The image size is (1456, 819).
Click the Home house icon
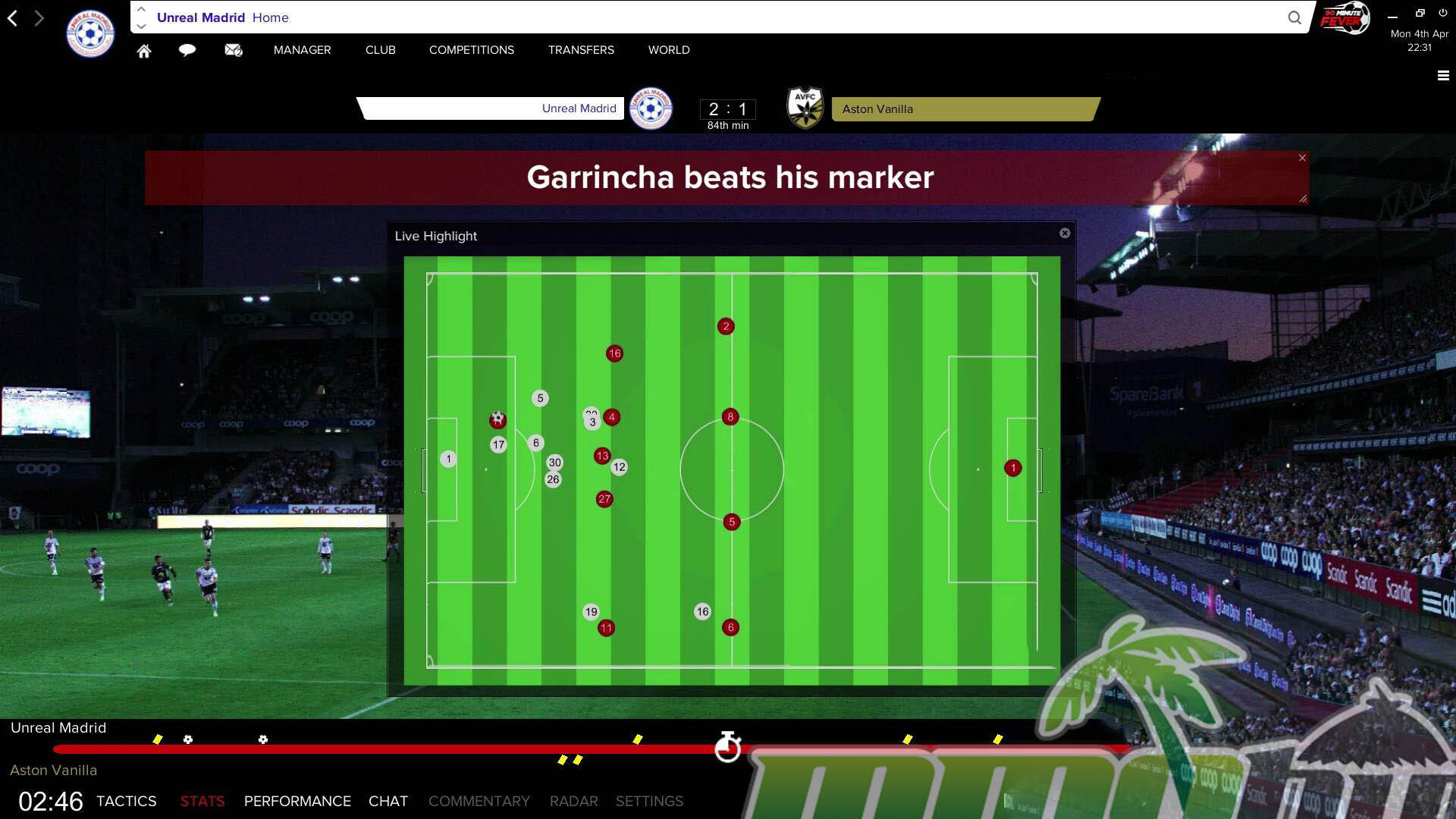[x=144, y=51]
